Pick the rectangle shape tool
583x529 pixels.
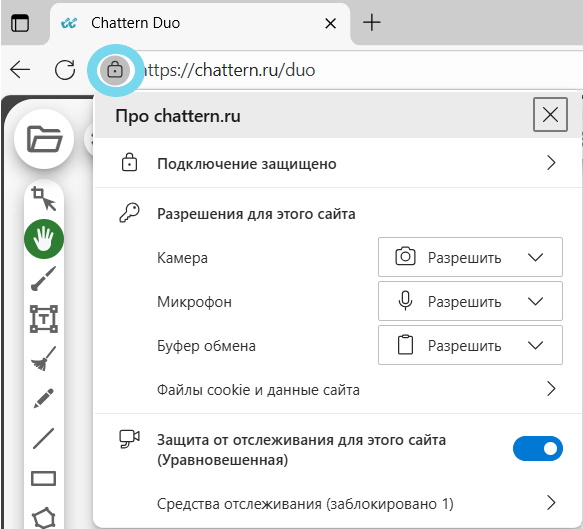pyautogui.click(x=44, y=478)
